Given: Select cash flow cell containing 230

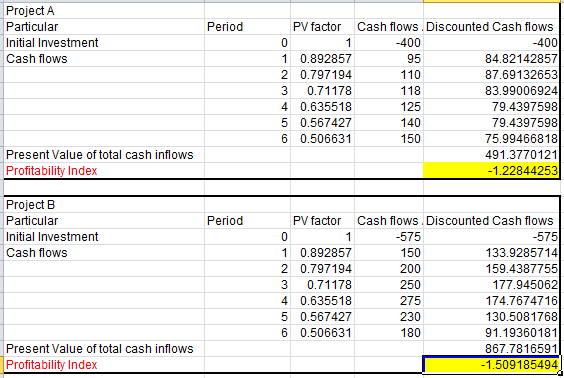Looking at the screenshot, I should coord(389,316).
